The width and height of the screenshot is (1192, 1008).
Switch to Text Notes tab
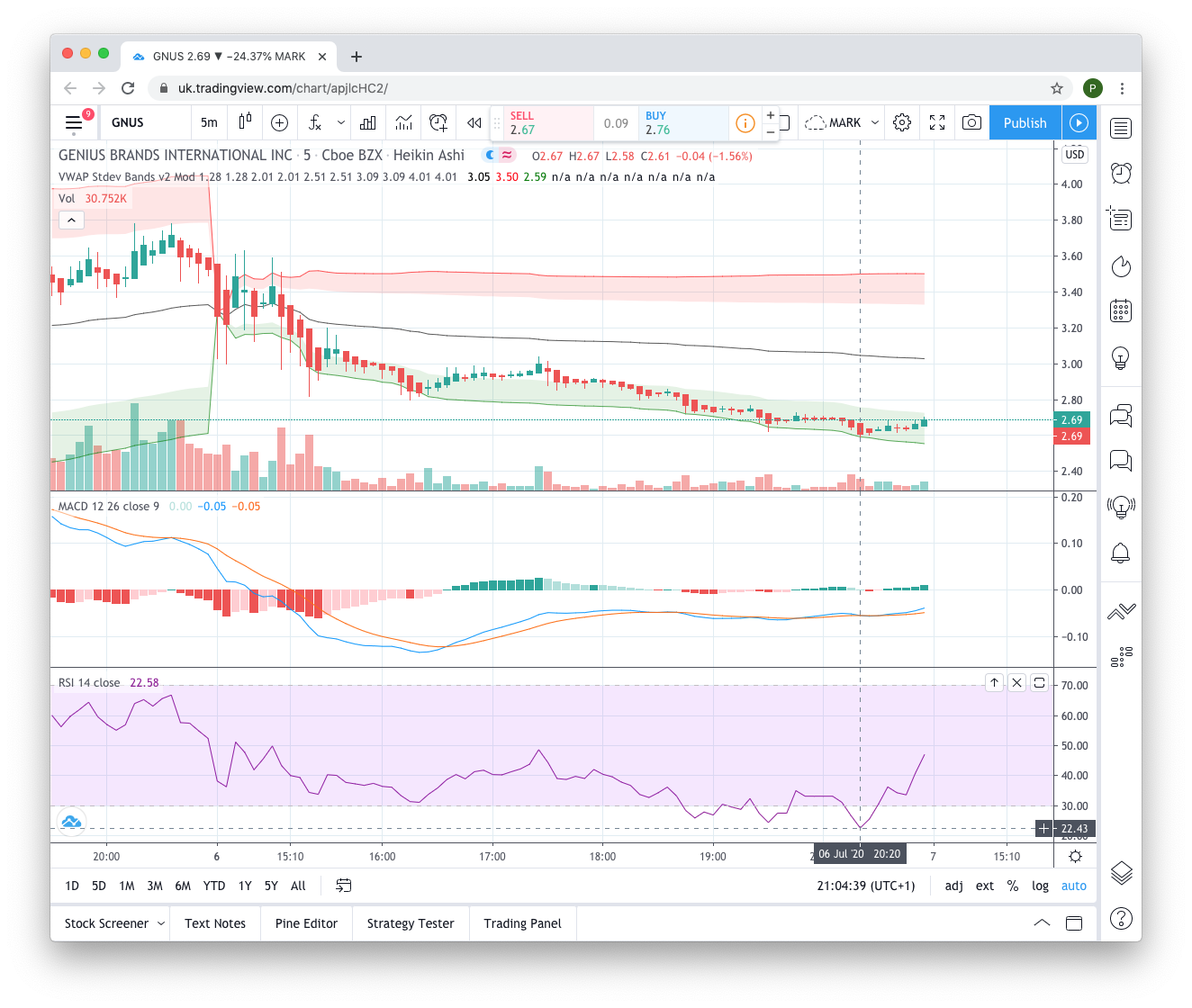click(x=215, y=923)
